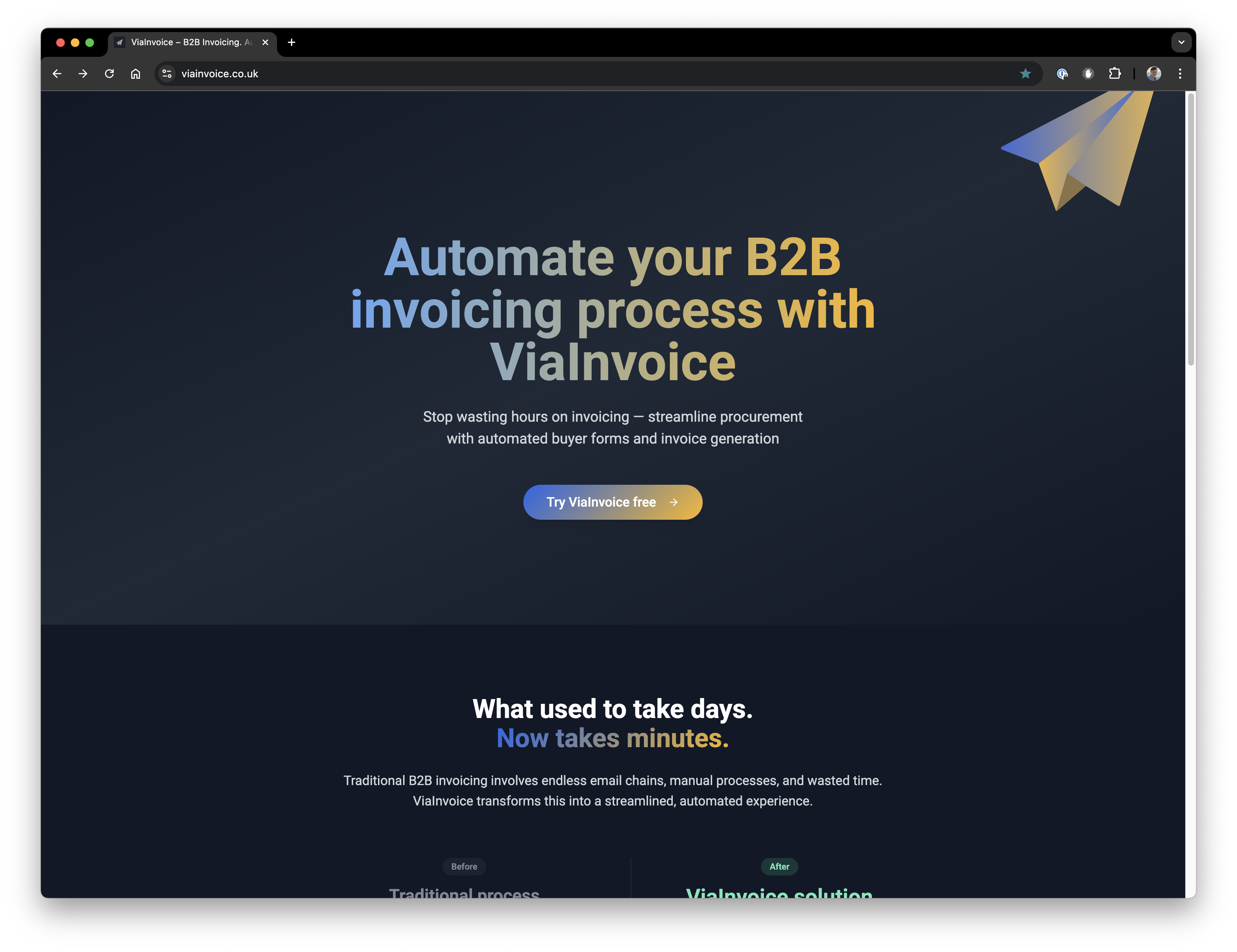
Task: Open the Extensions puzzle icon
Action: coord(1115,74)
